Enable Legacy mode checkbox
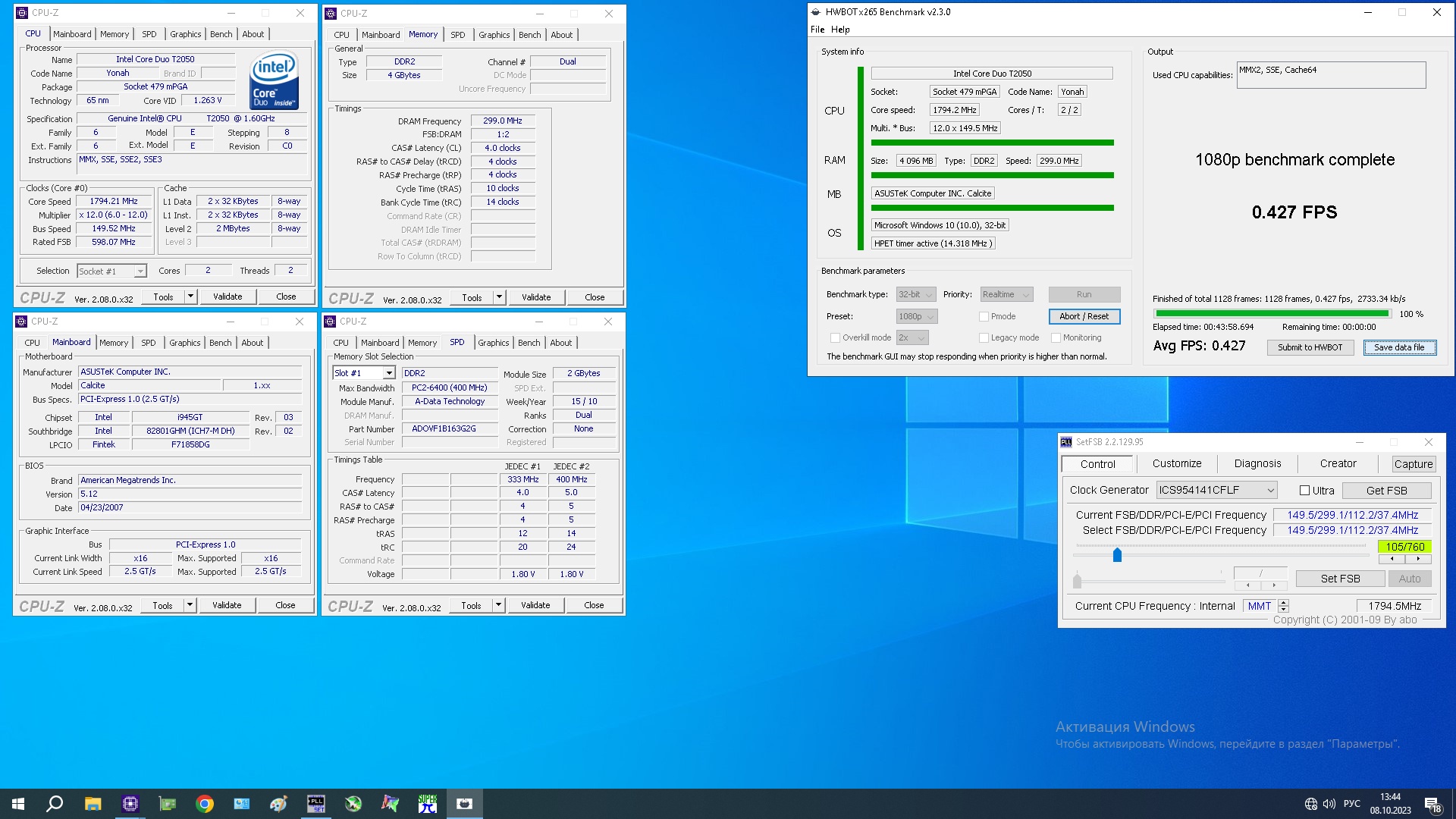Viewport: 1456px width, 819px height. tap(984, 338)
